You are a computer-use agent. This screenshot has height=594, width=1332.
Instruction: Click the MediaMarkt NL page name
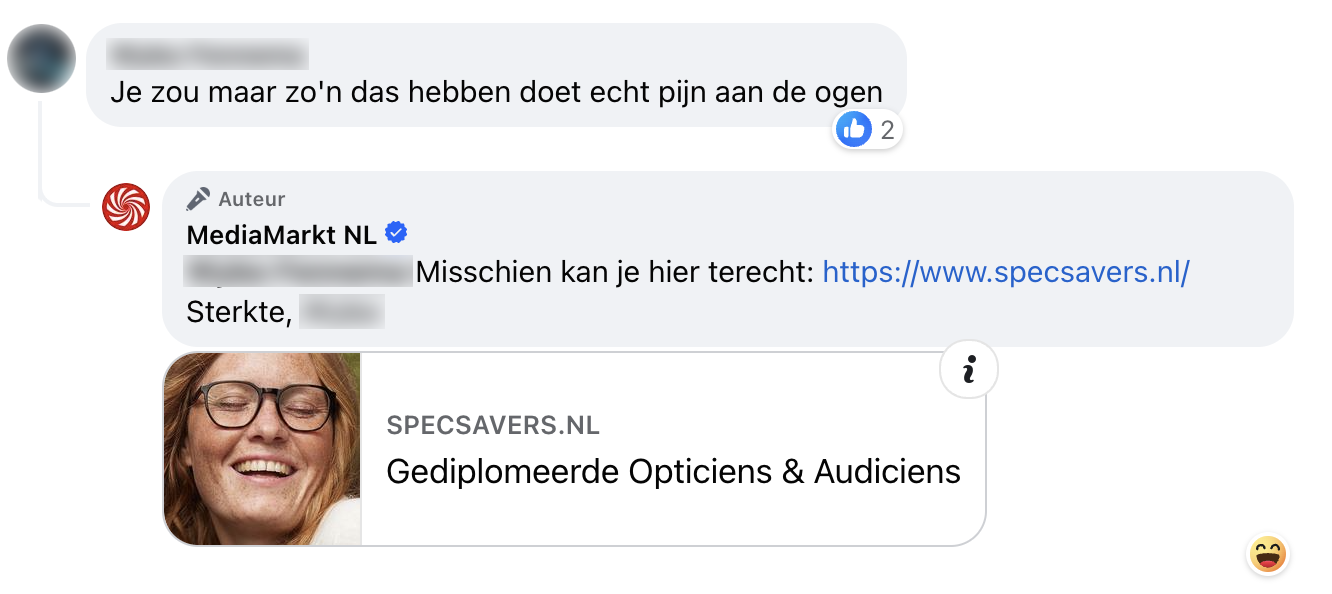281,235
